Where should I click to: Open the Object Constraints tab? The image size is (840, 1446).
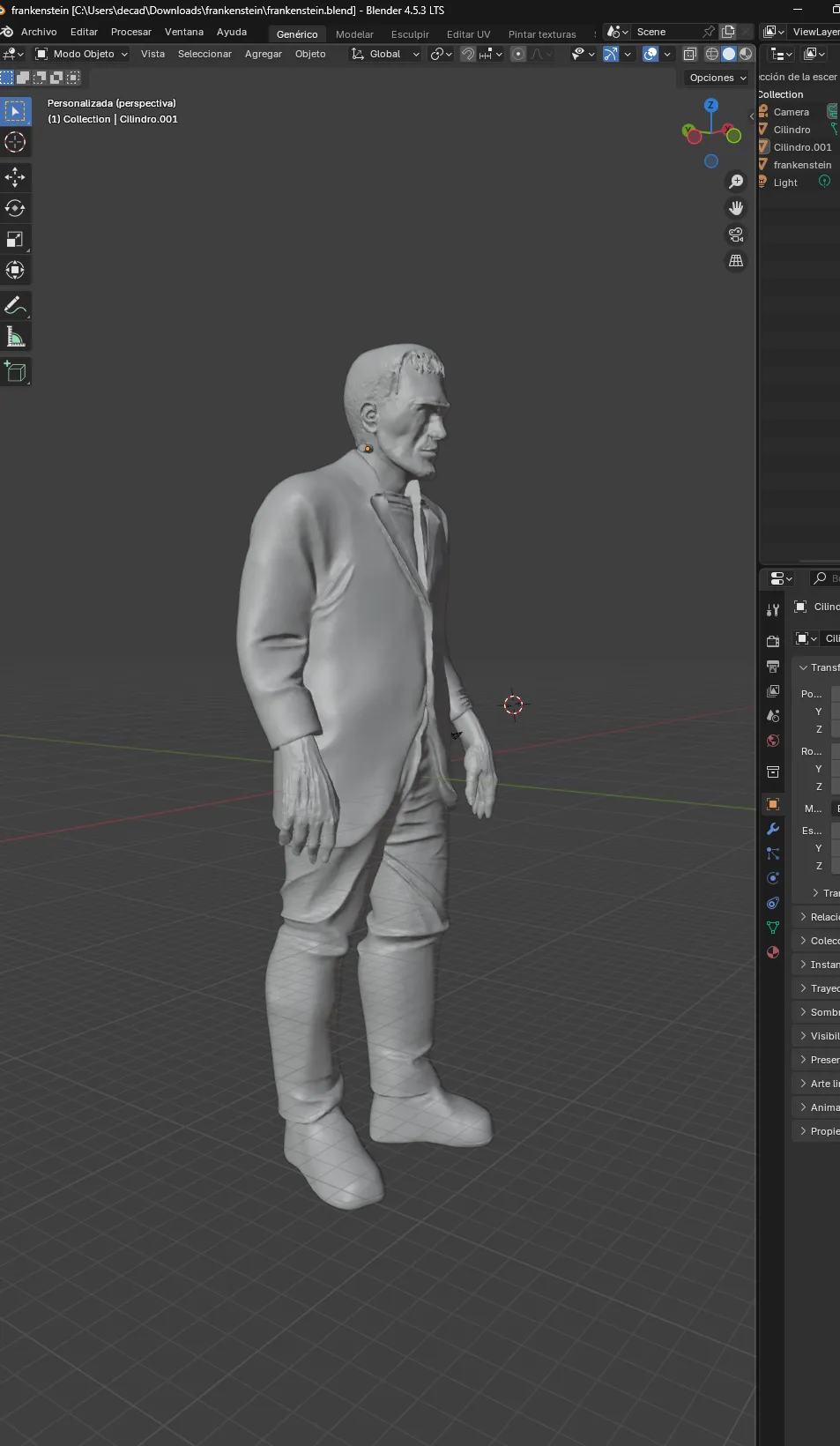point(773,903)
